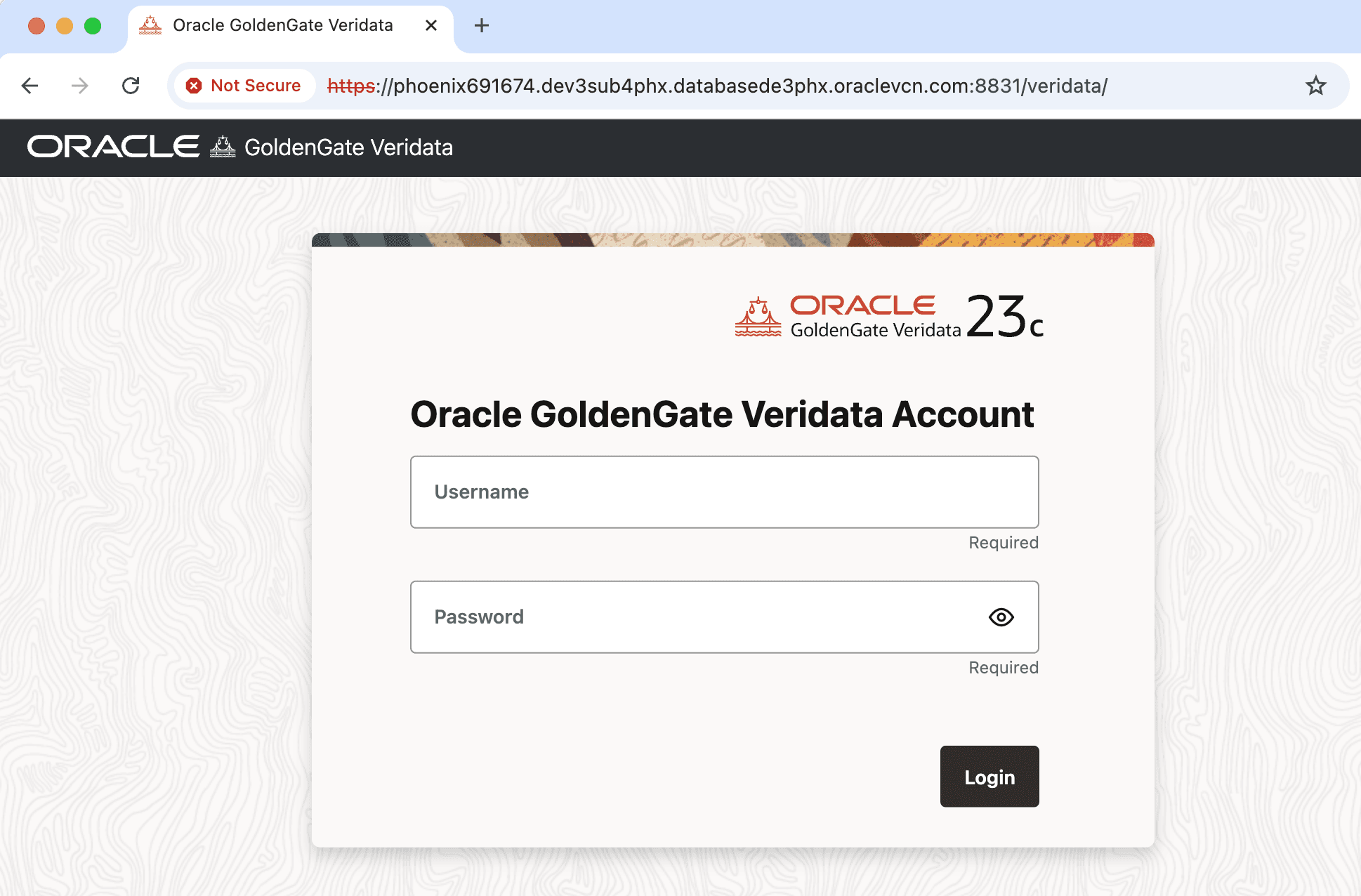Click the red macOS close window button

coord(37,26)
